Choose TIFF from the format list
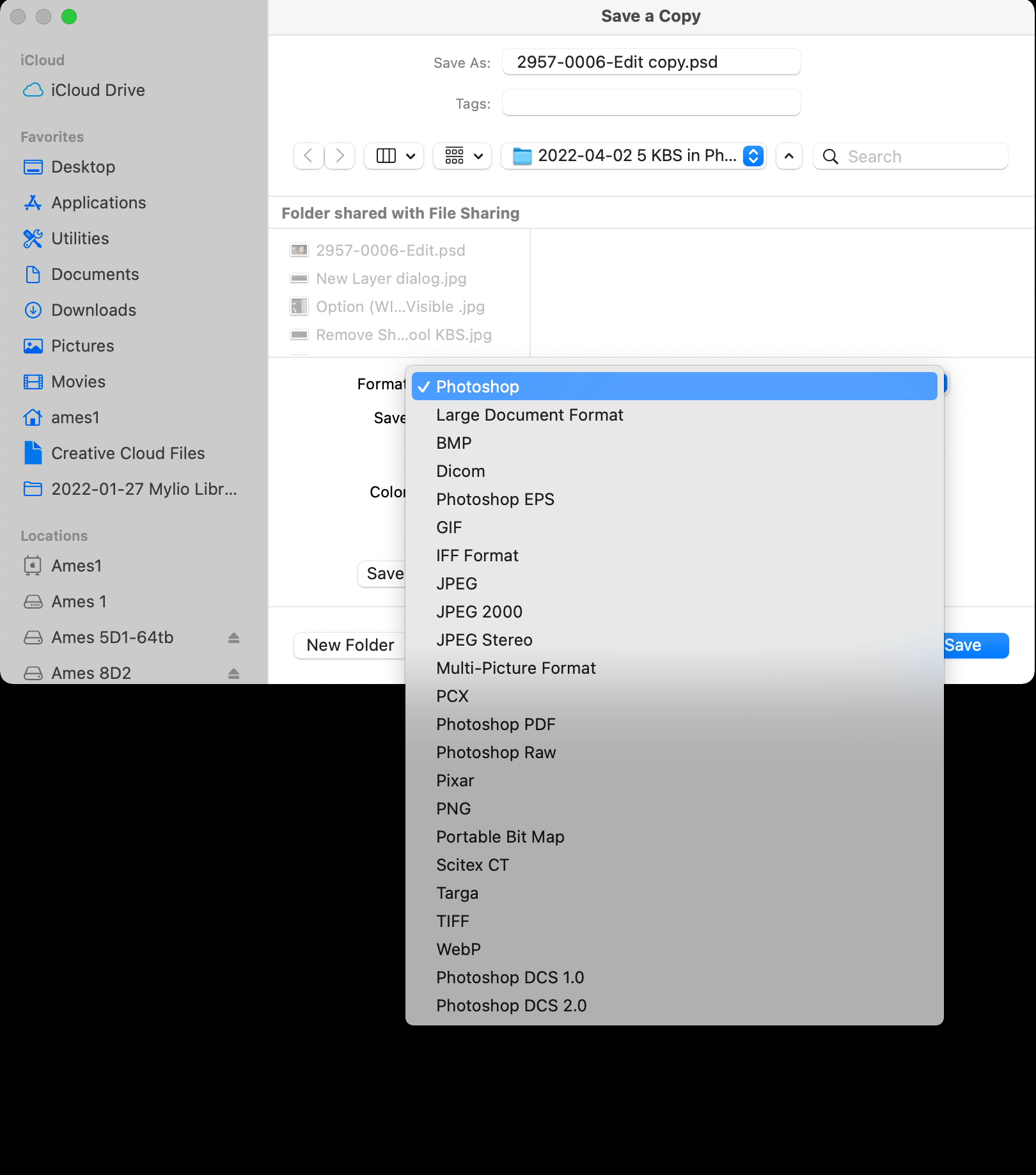 [453, 921]
